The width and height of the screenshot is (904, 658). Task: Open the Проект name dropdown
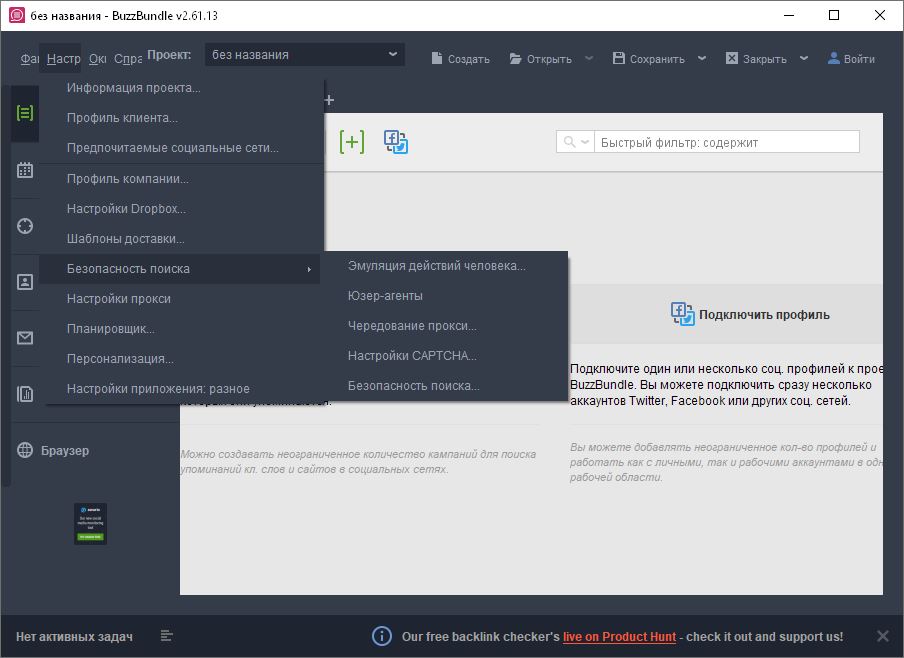(x=304, y=55)
